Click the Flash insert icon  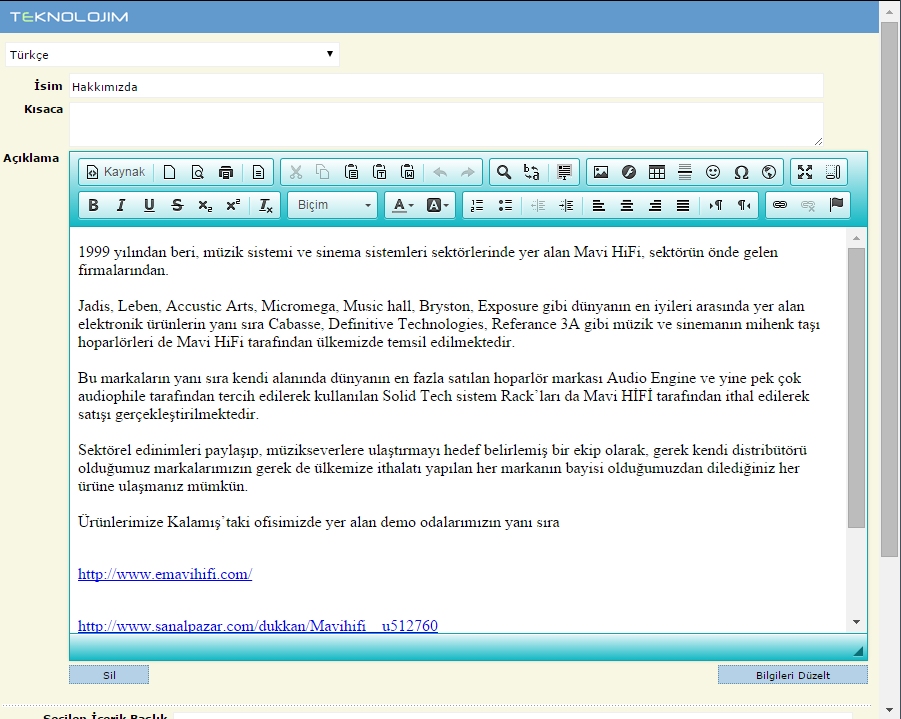[629, 172]
